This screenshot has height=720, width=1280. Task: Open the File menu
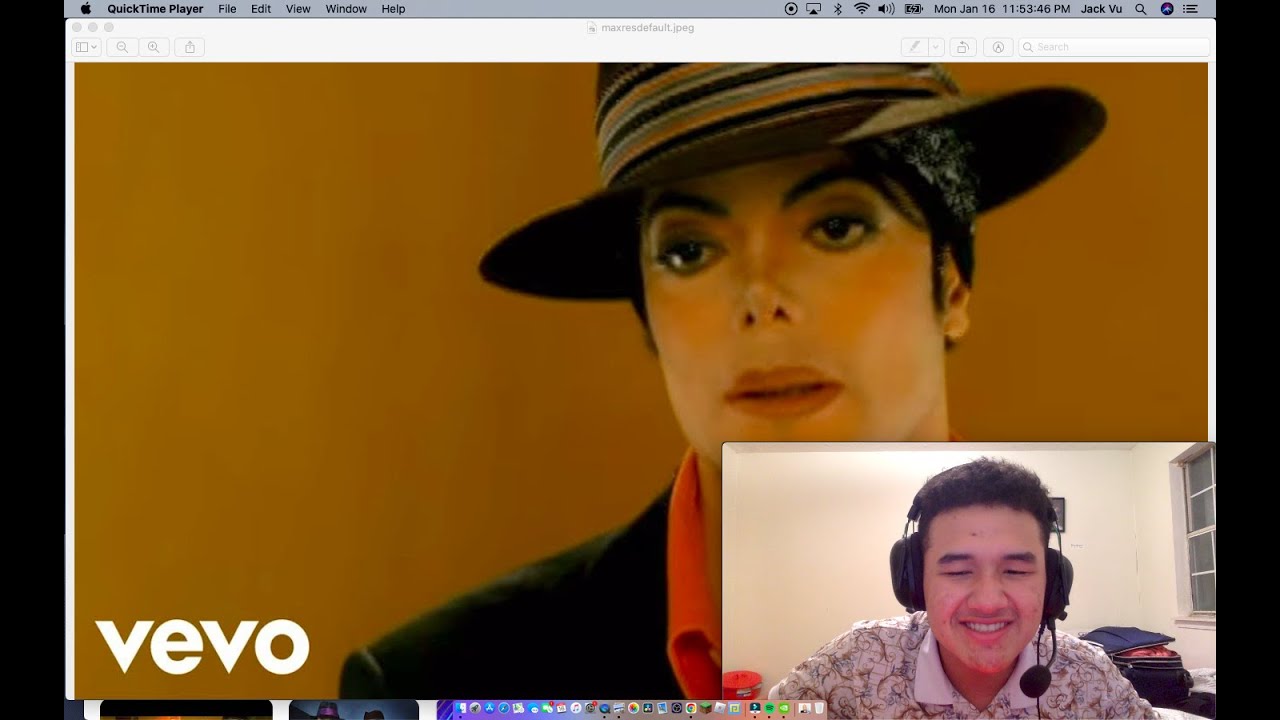pyautogui.click(x=227, y=9)
